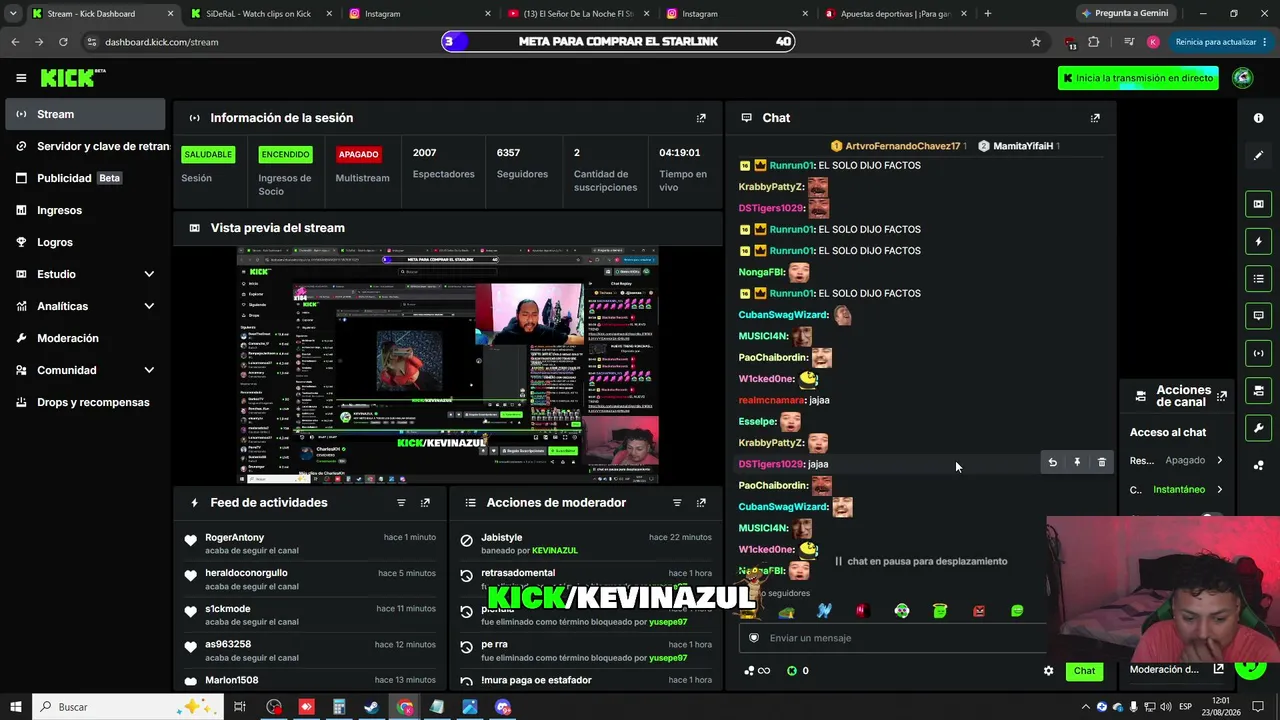Reply to the DSTigers1029 jajaa message
Image resolution: width=1280 pixels, height=720 pixels.
1052,463
